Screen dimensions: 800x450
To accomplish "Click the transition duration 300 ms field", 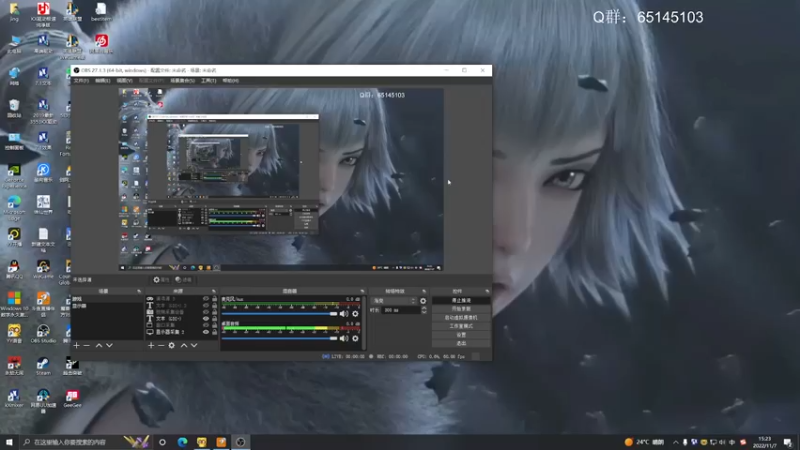I will [x=401, y=310].
